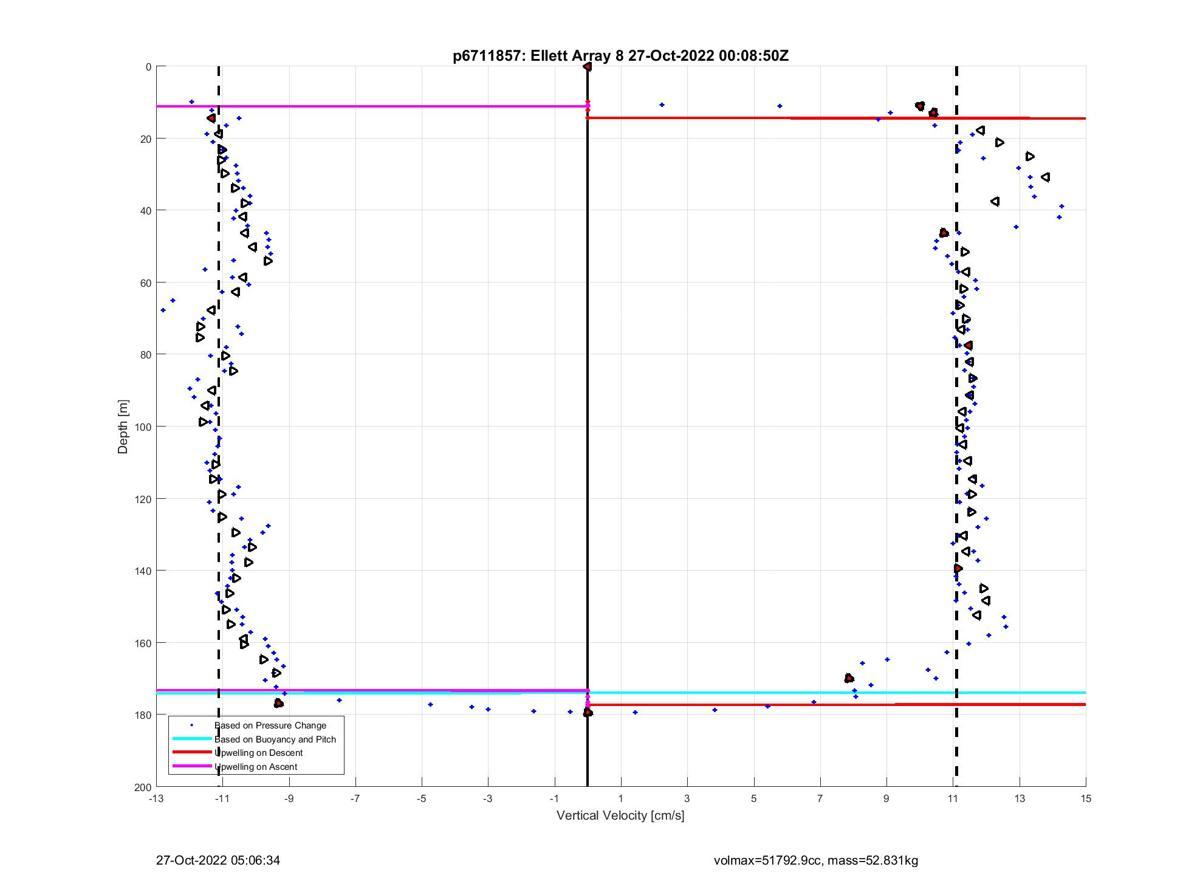Image resolution: width=1200 pixels, height=885 pixels.
Task: Click y-axis tick label '140'
Action: coord(142,571)
